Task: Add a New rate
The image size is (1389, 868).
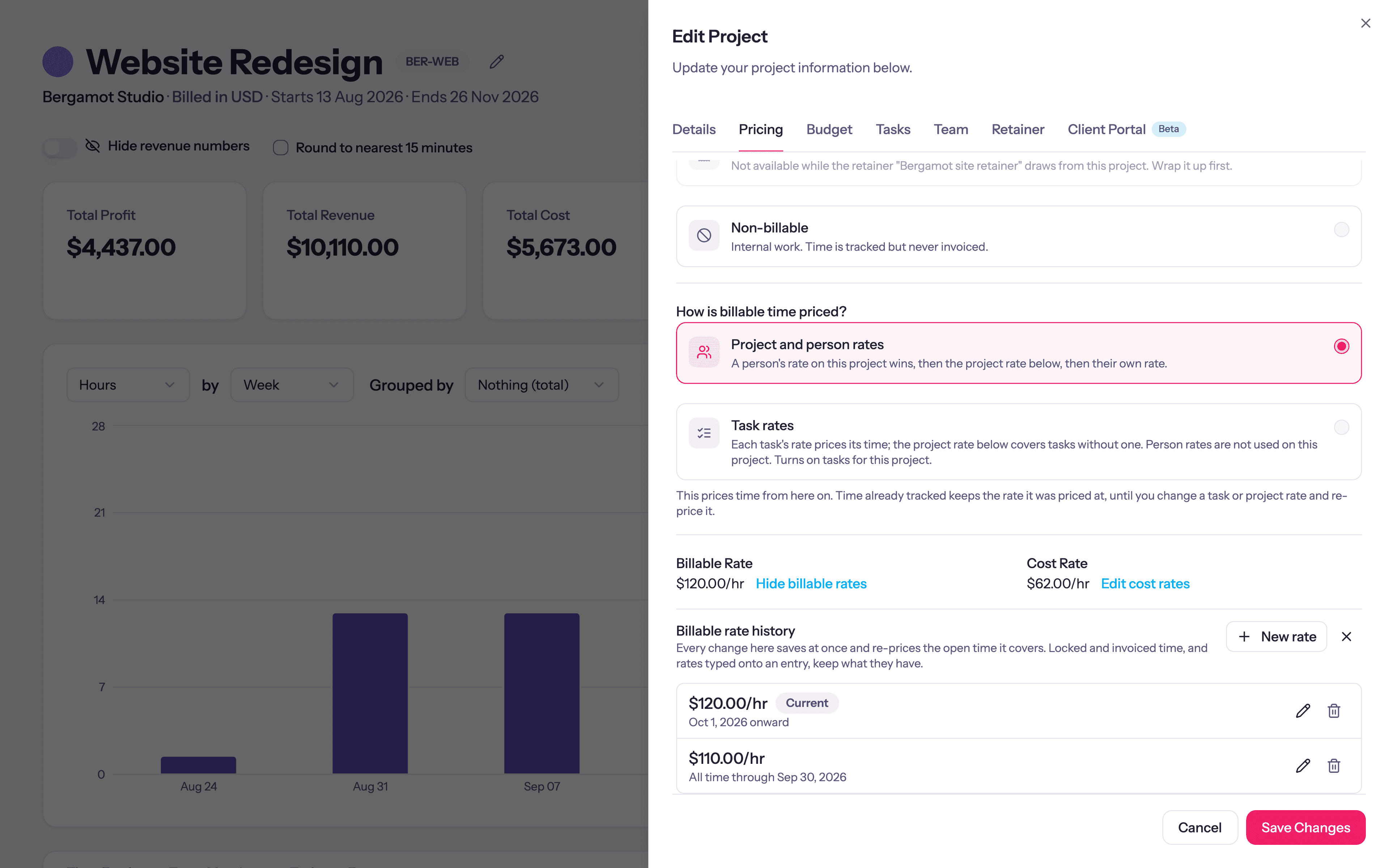Action: tap(1276, 637)
